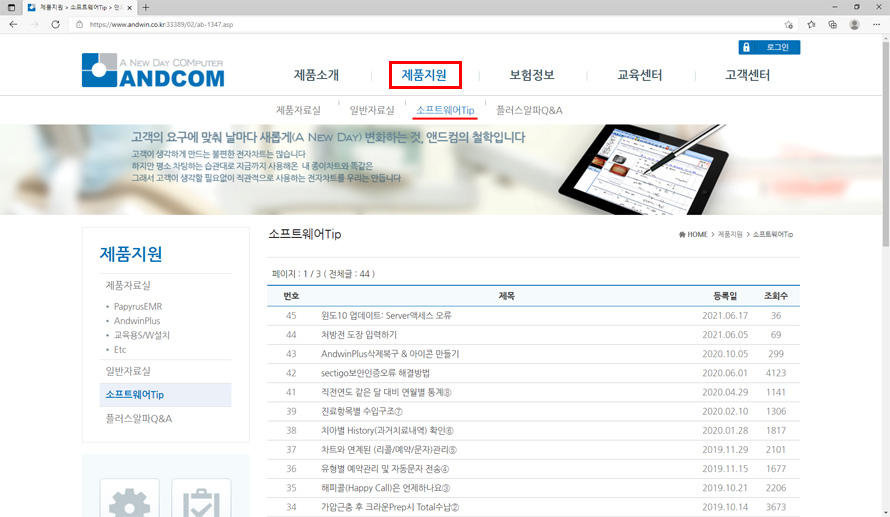Click the browser back arrow
Viewport: 890px width, 517px height.
(14, 24)
